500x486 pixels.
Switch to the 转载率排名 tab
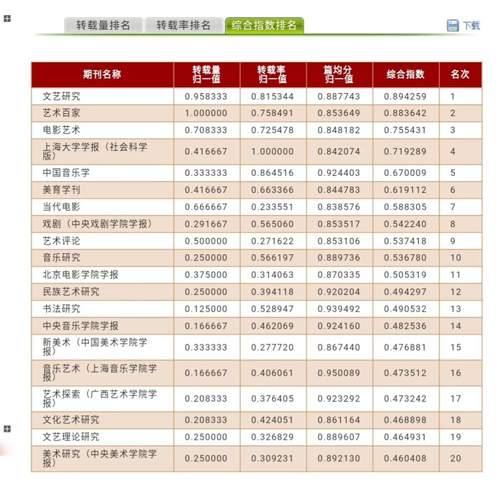coord(184,25)
